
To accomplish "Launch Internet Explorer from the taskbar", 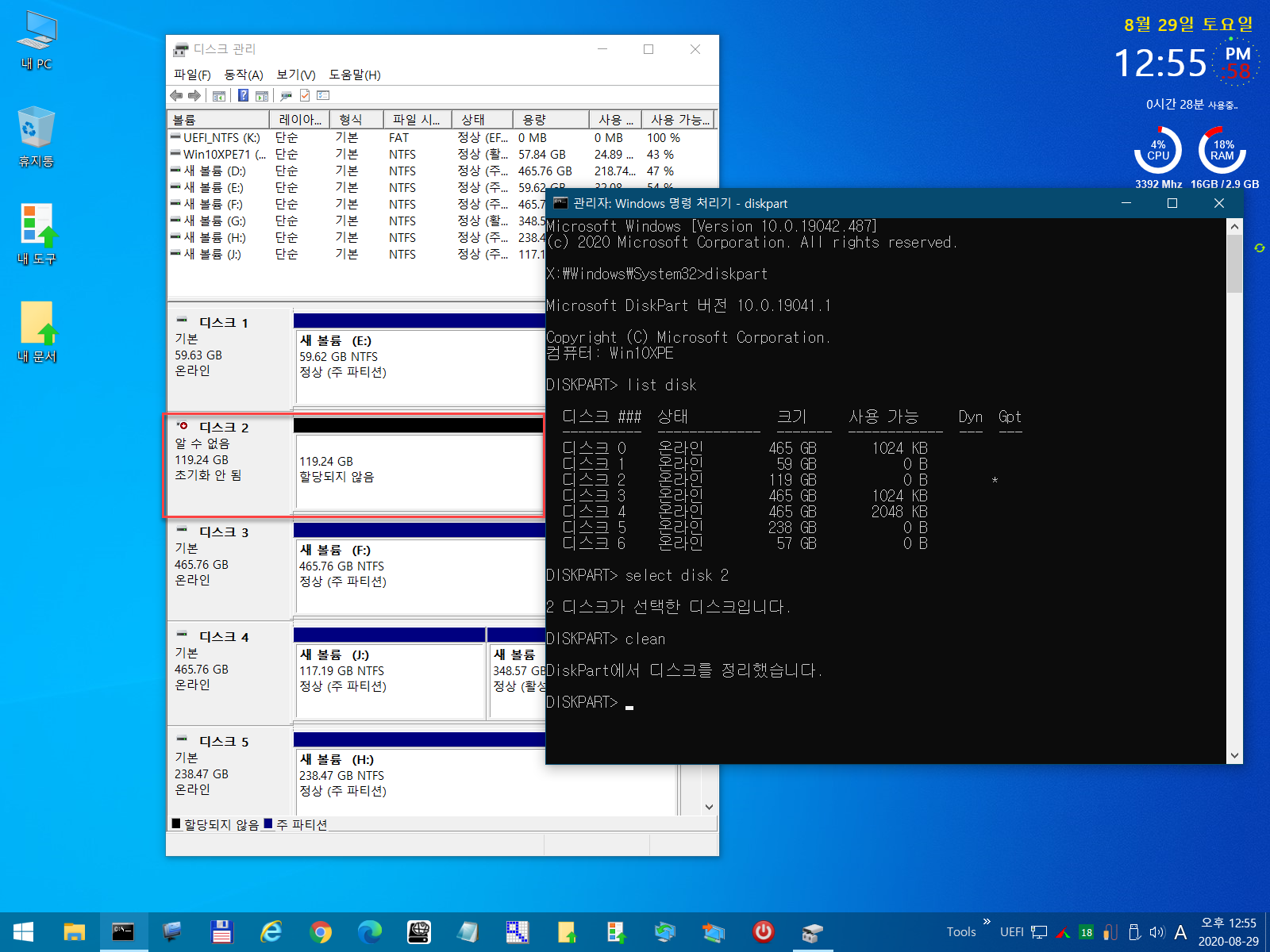I will (x=271, y=932).
